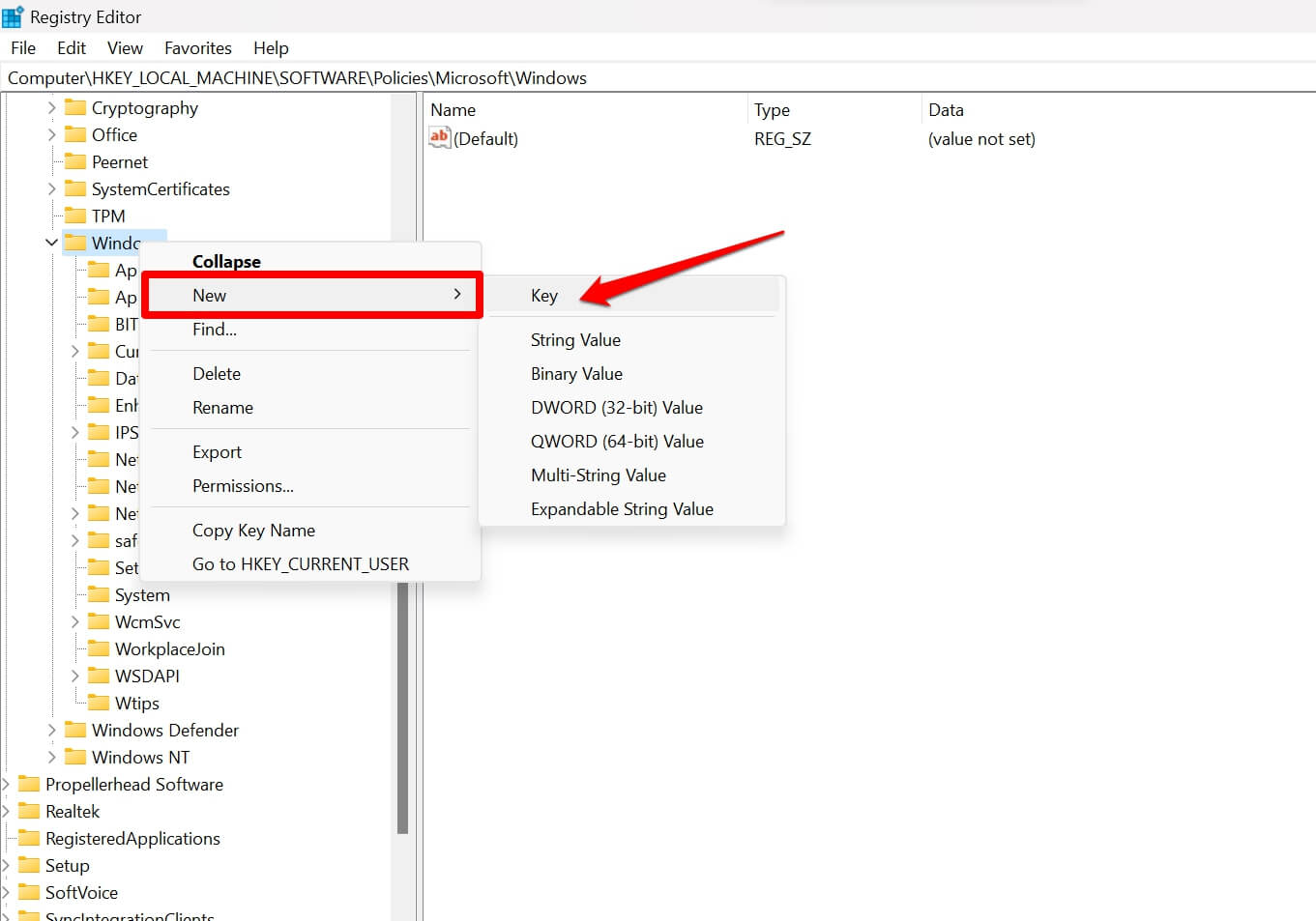The height and width of the screenshot is (921, 1316).
Task: Expand the Office tree node
Action: (x=51, y=134)
